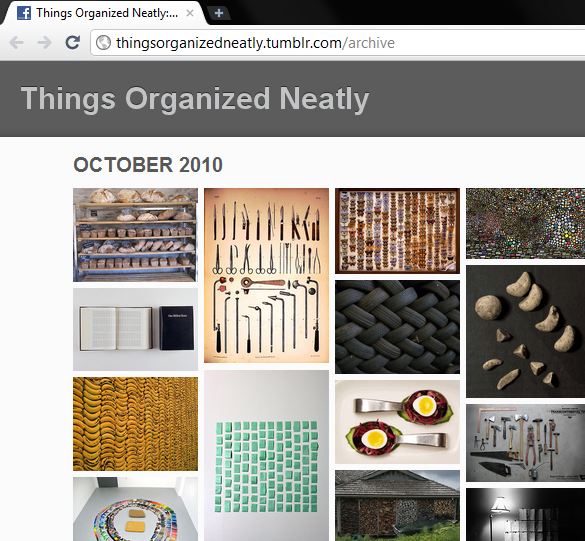The height and width of the screenshot is (541, 585).
Task: Open the framed butterfly collection thumbnail
Action: point(397,231)
